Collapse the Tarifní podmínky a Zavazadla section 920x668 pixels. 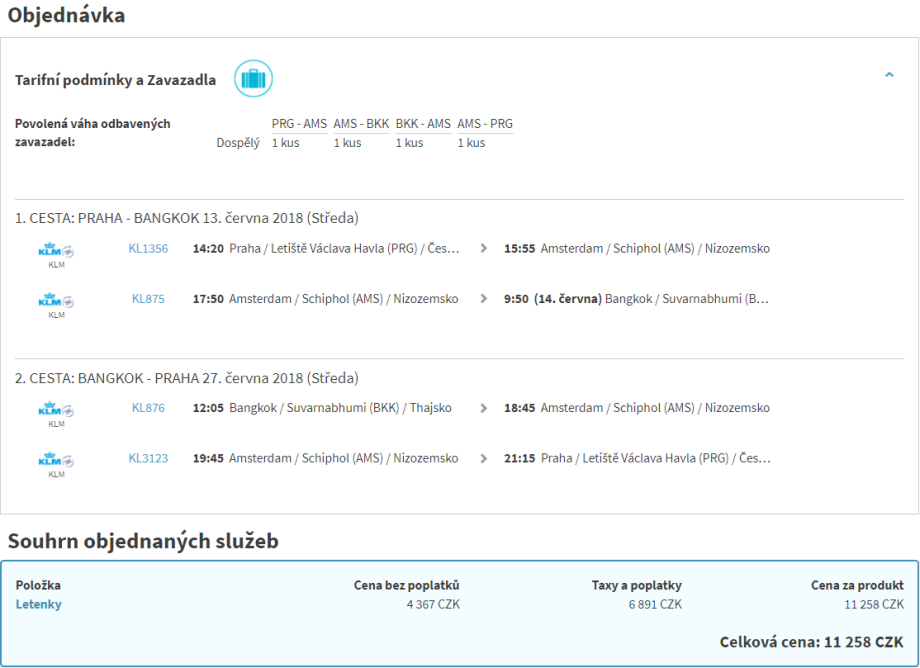(889, 75)
